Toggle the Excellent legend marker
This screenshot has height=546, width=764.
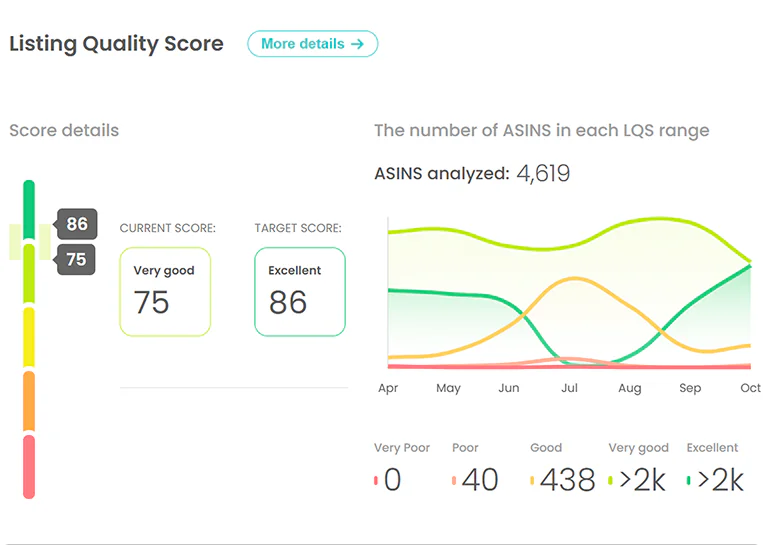(x=688, y=481)
